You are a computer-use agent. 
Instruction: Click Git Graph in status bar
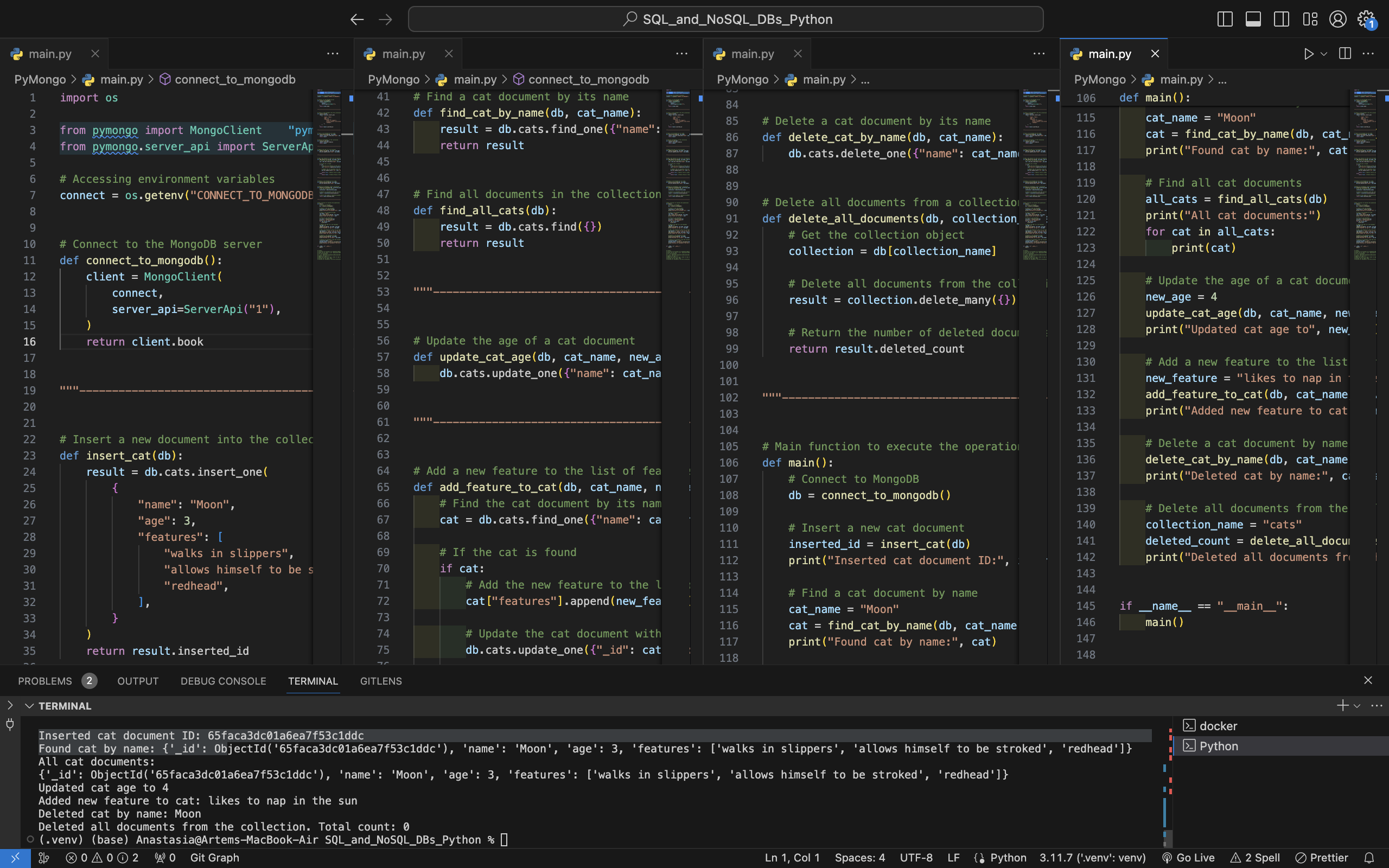(x=214, y=858)
